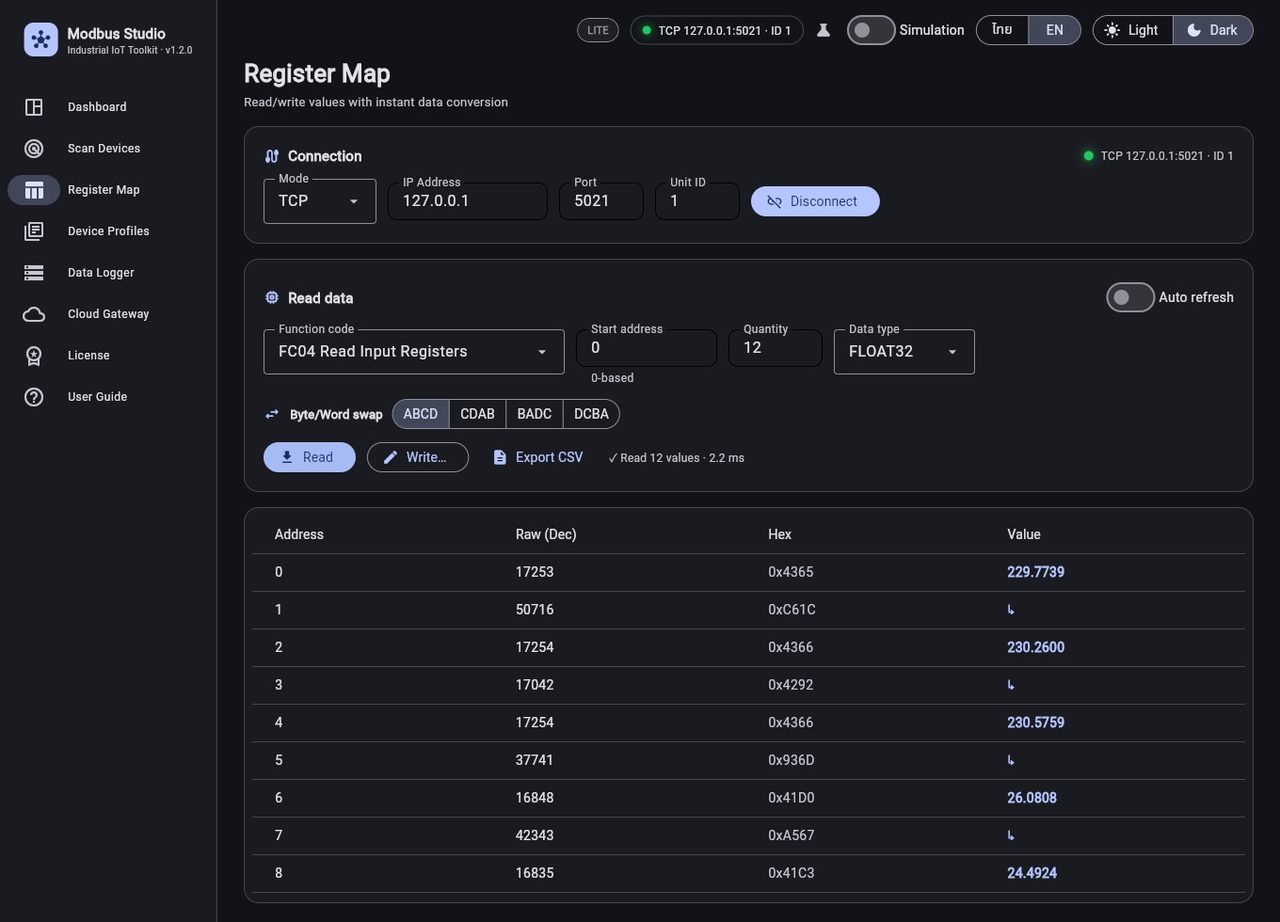Focus the IP Address input field
Screen dimensions: 1280x922
point(468,201)
